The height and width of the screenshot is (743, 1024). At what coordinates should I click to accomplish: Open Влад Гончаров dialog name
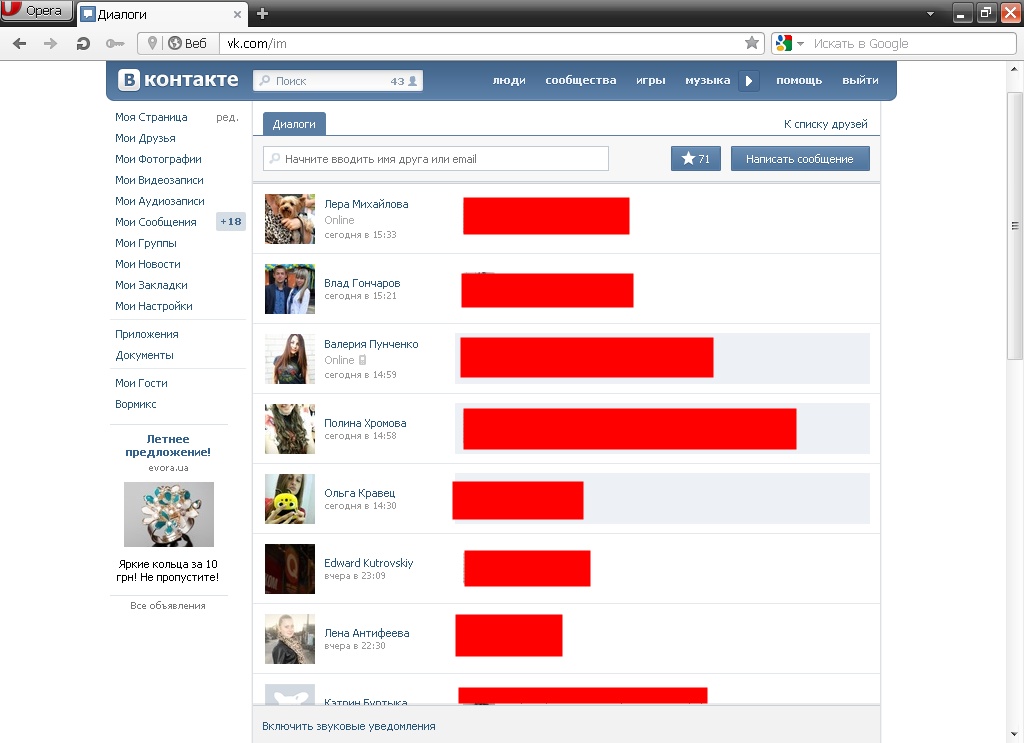point(362,283)
